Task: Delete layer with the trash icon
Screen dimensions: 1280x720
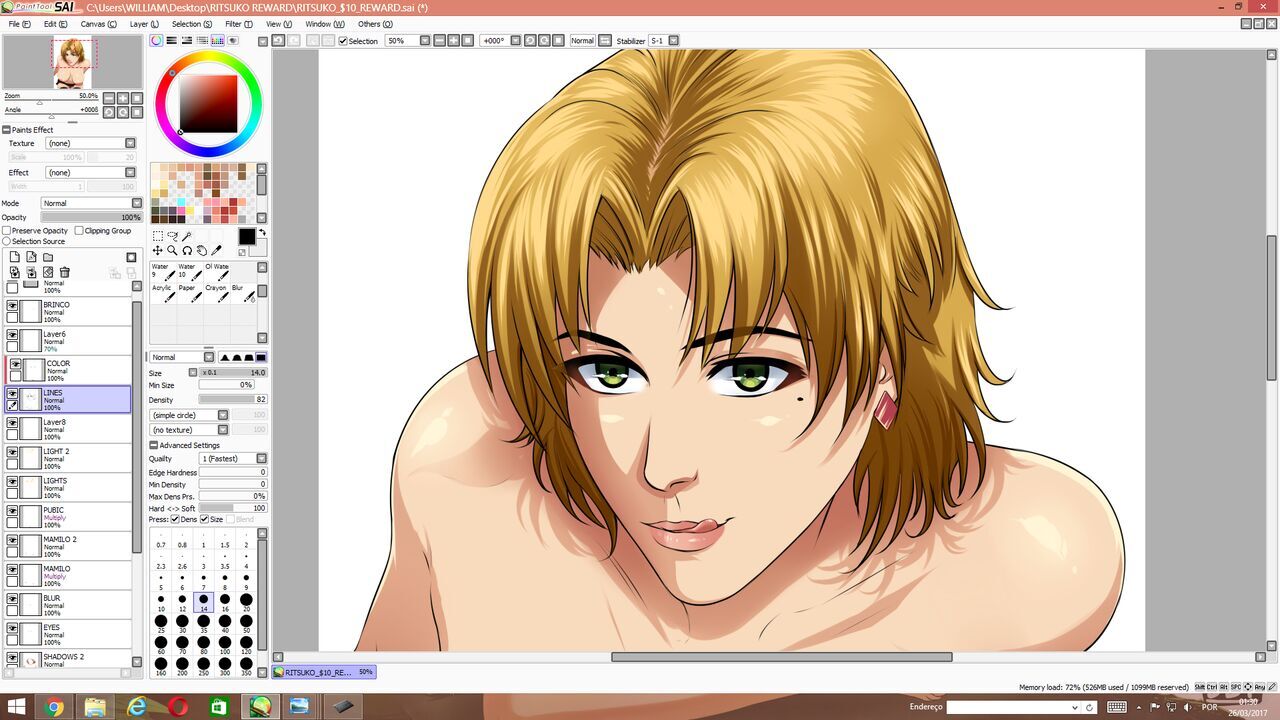Action: pos(65,272)
